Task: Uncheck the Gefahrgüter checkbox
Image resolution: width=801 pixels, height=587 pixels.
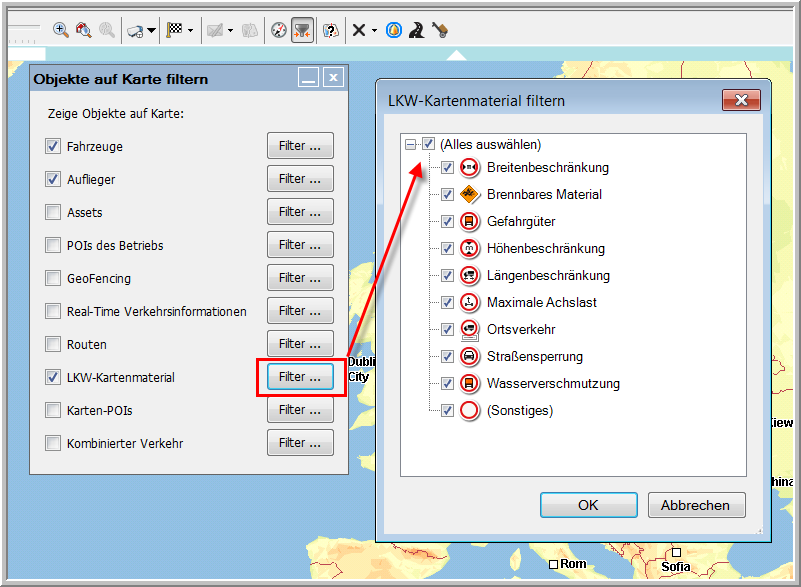Action: click(x=447, y=222)
